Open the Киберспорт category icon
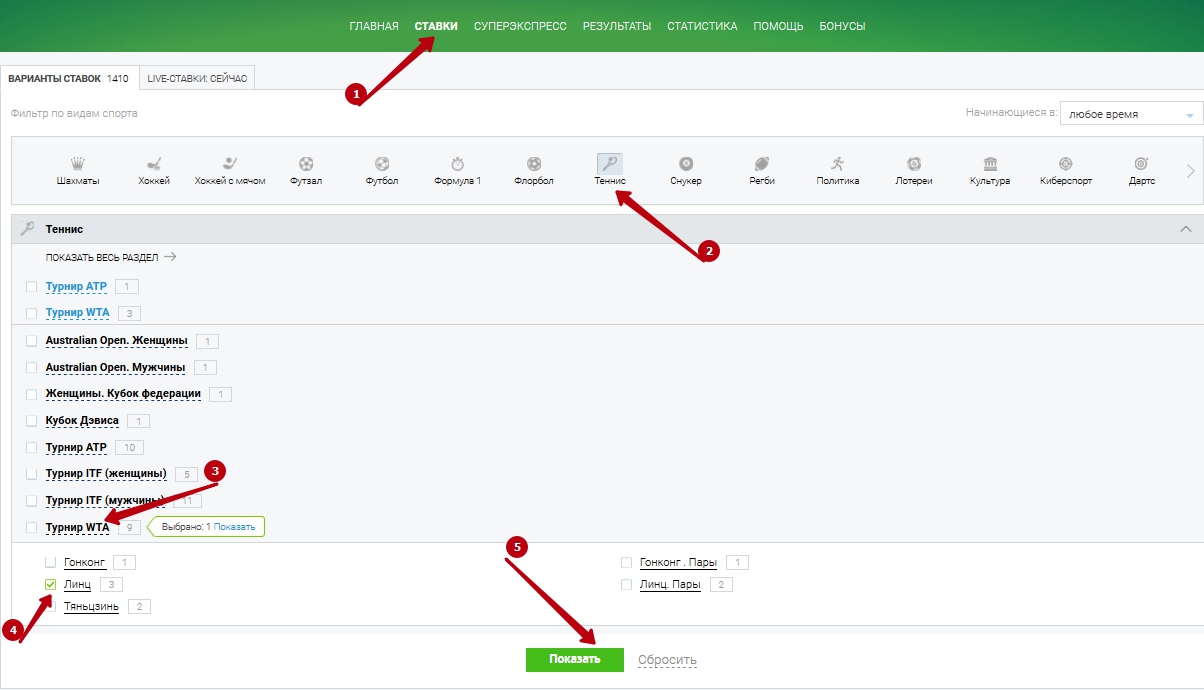 tap(1065, 164)
